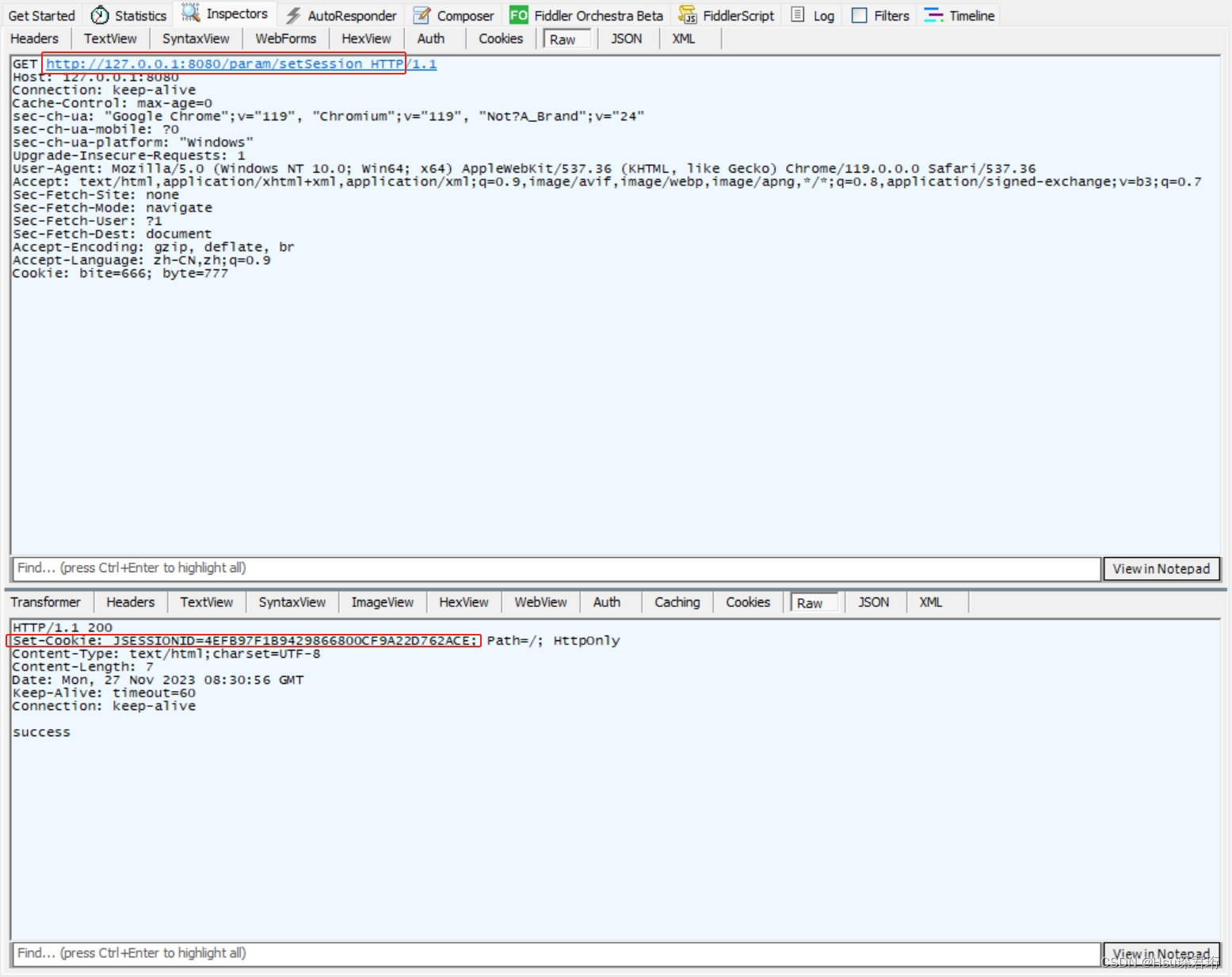Click the green FO Orchestra icon
The width and height of the screenshot is (1232, 977).
519,15
